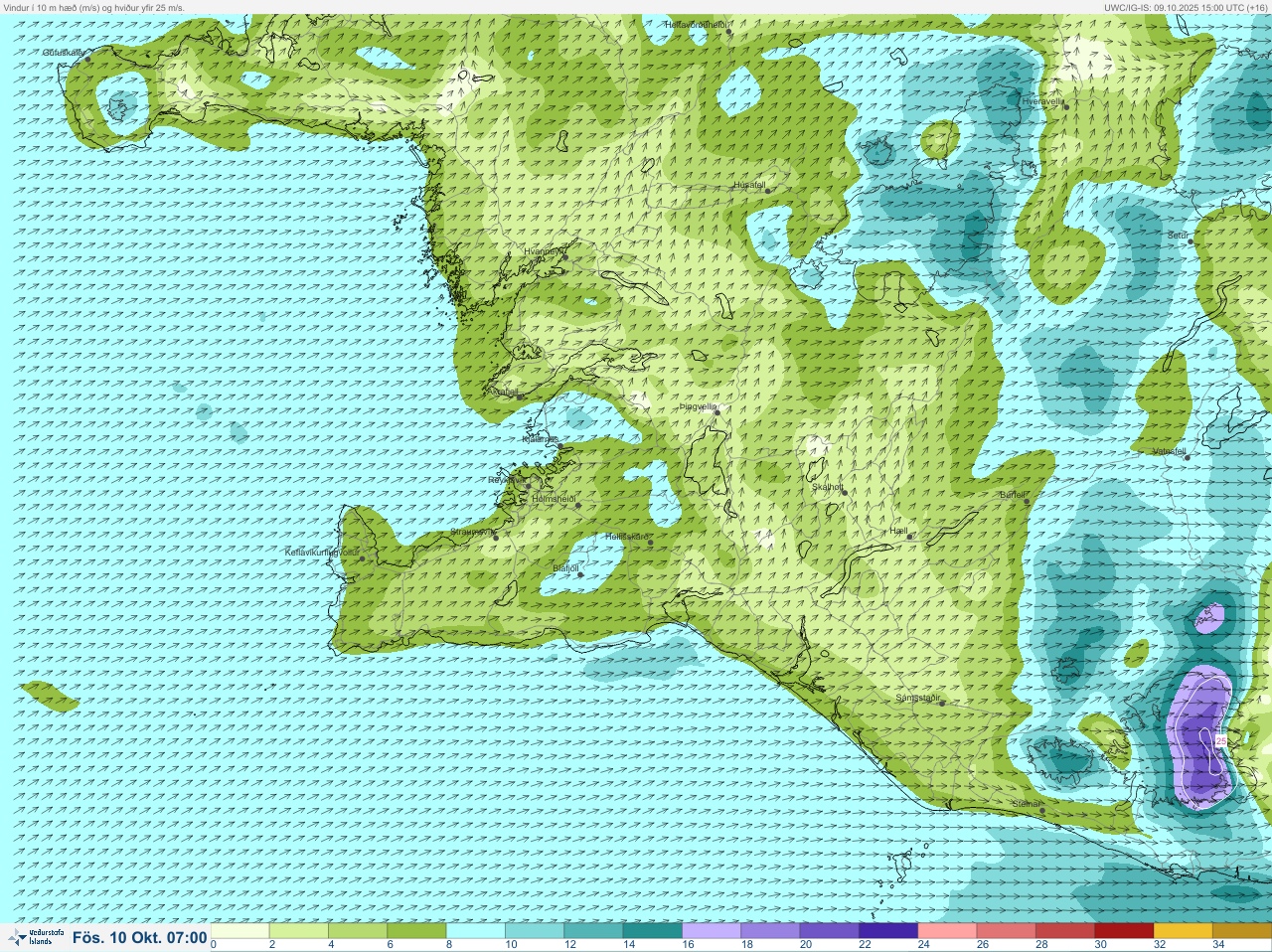Click the Hólmsheiði station dot
The image size is (1272, 952).
[x=578, y=505]
